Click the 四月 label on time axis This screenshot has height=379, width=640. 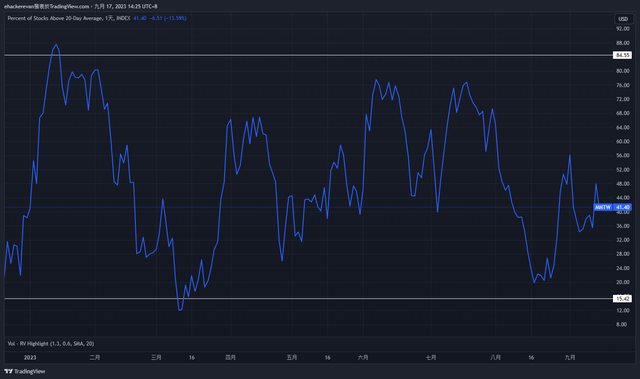click(x=230, y=357)
